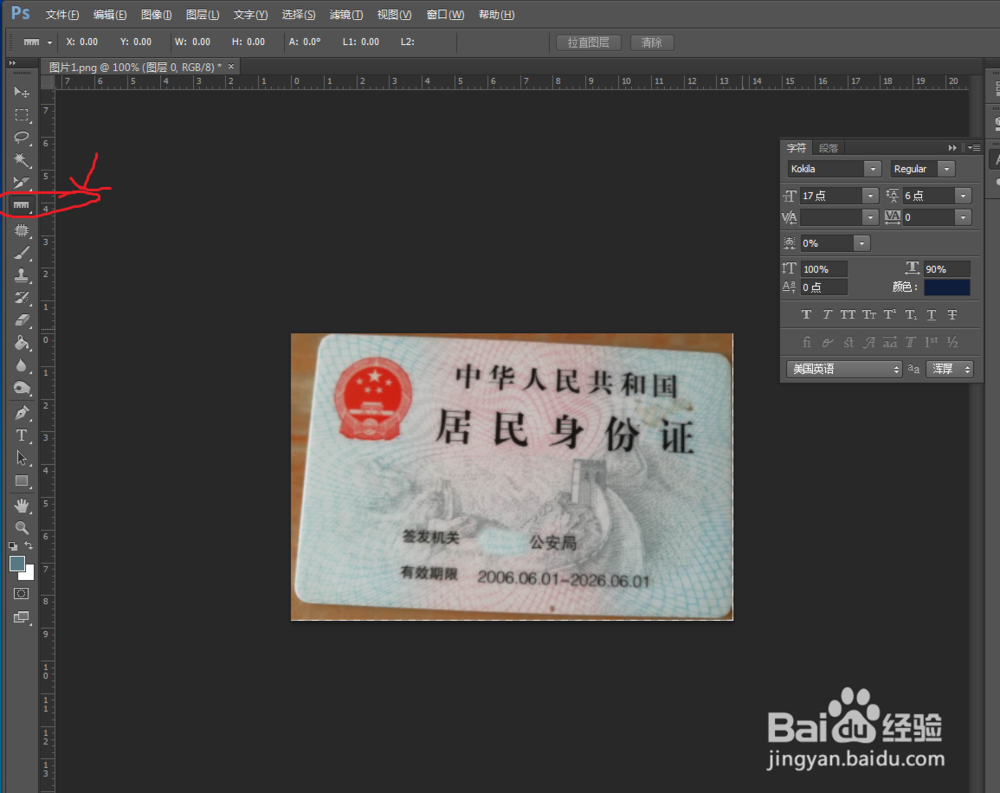Switch to the 段落 panel tab

pos(828,147)
